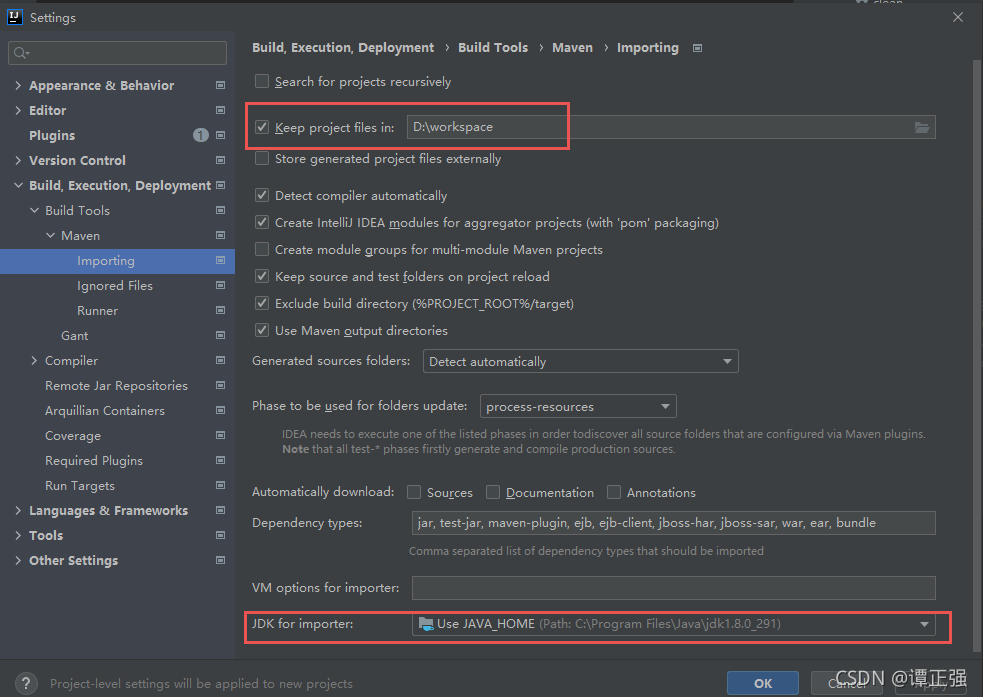Open Run Targets settings page
The width and height of the screenshot is (983, 697).
[x=80, y=486]
